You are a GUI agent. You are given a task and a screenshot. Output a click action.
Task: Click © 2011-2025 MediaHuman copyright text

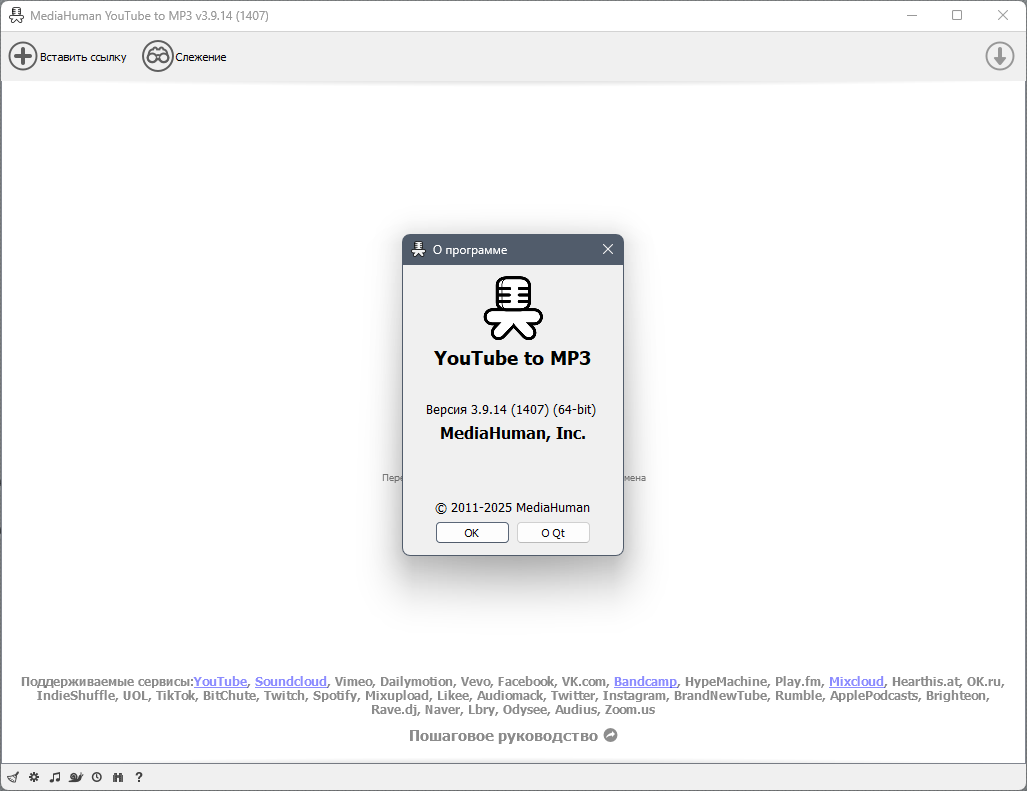point(512,507)
